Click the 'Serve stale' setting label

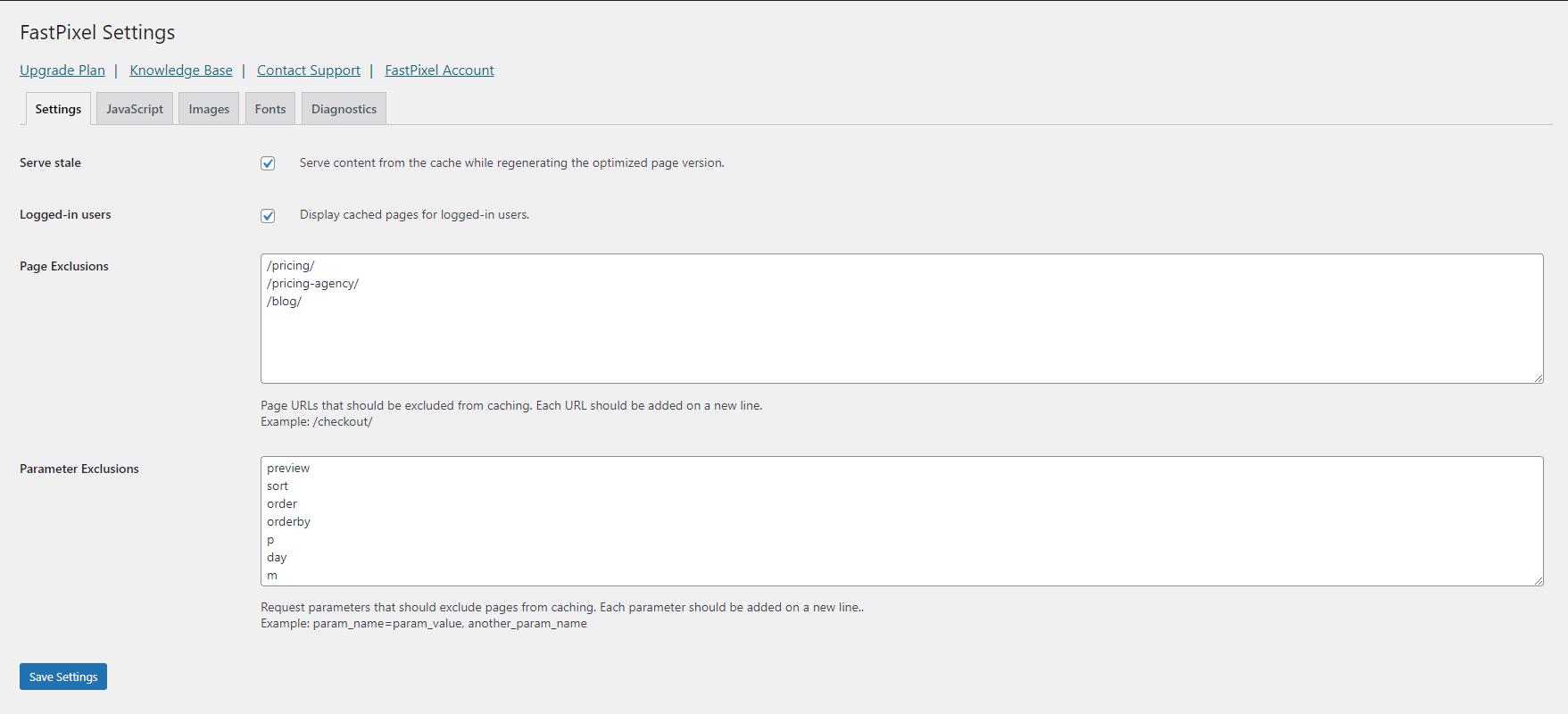[50, 162]
